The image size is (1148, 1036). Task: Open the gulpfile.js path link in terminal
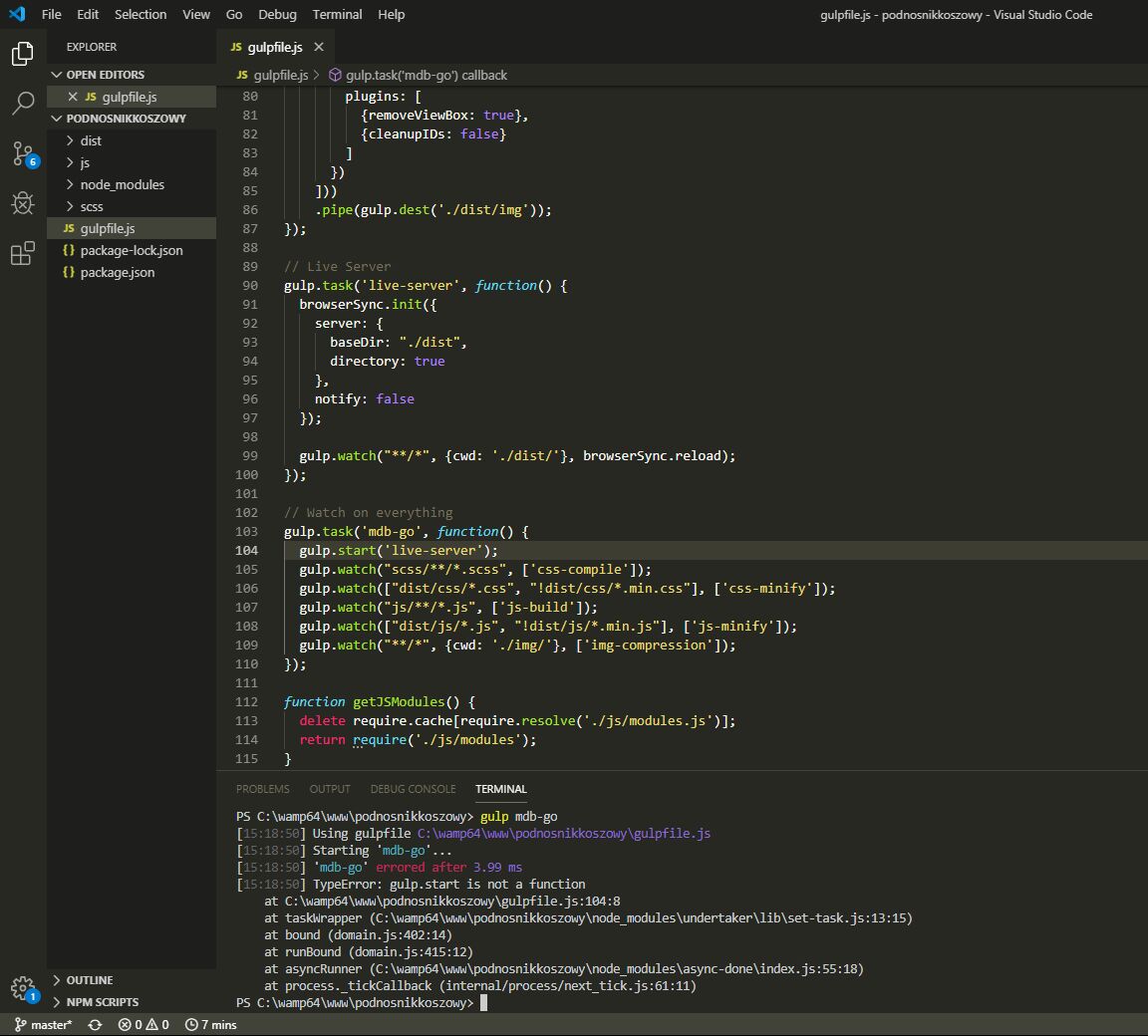pos(564,834)
